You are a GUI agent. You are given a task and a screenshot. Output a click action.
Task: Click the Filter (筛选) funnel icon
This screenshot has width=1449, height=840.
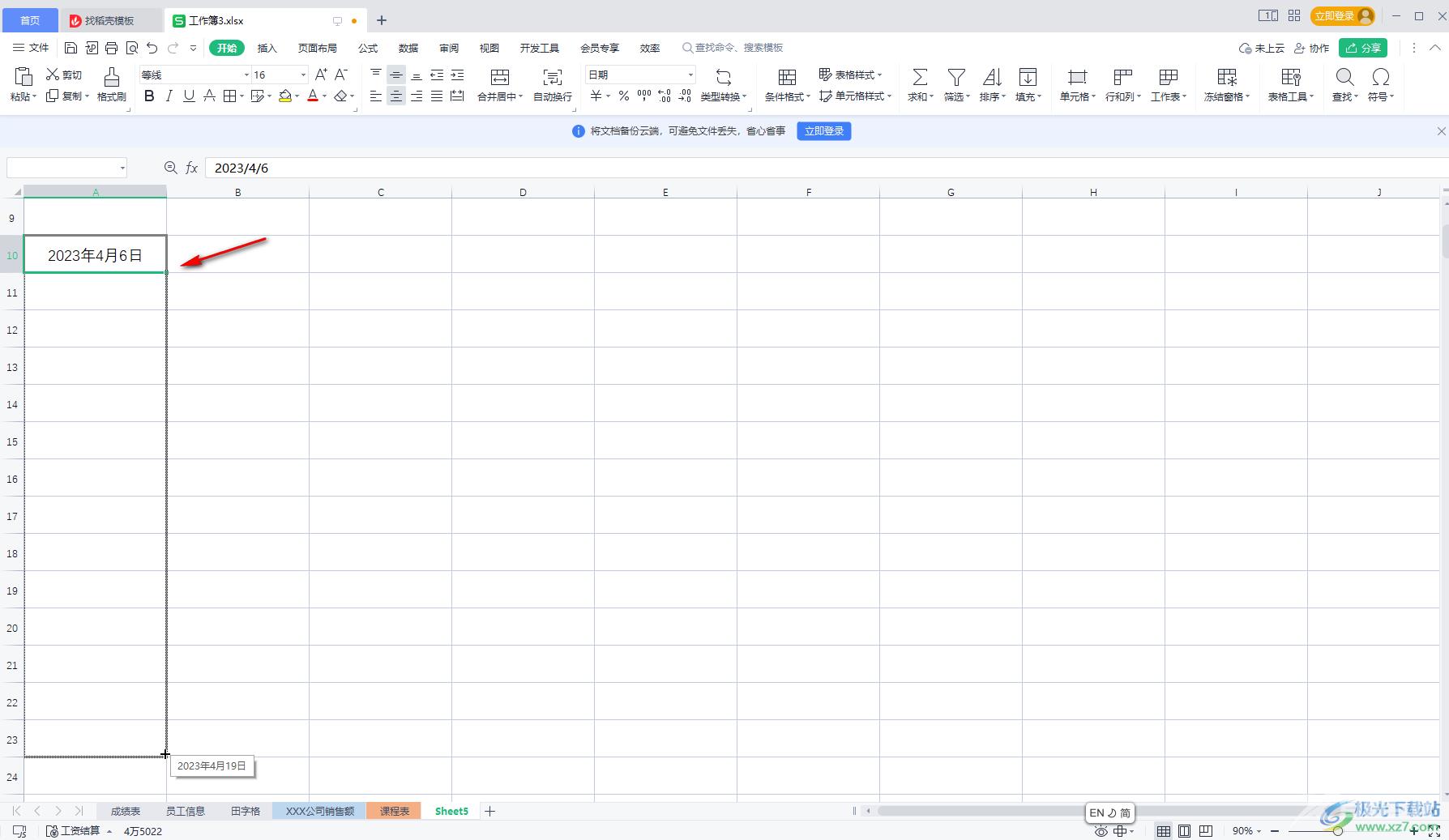(956, 77)
